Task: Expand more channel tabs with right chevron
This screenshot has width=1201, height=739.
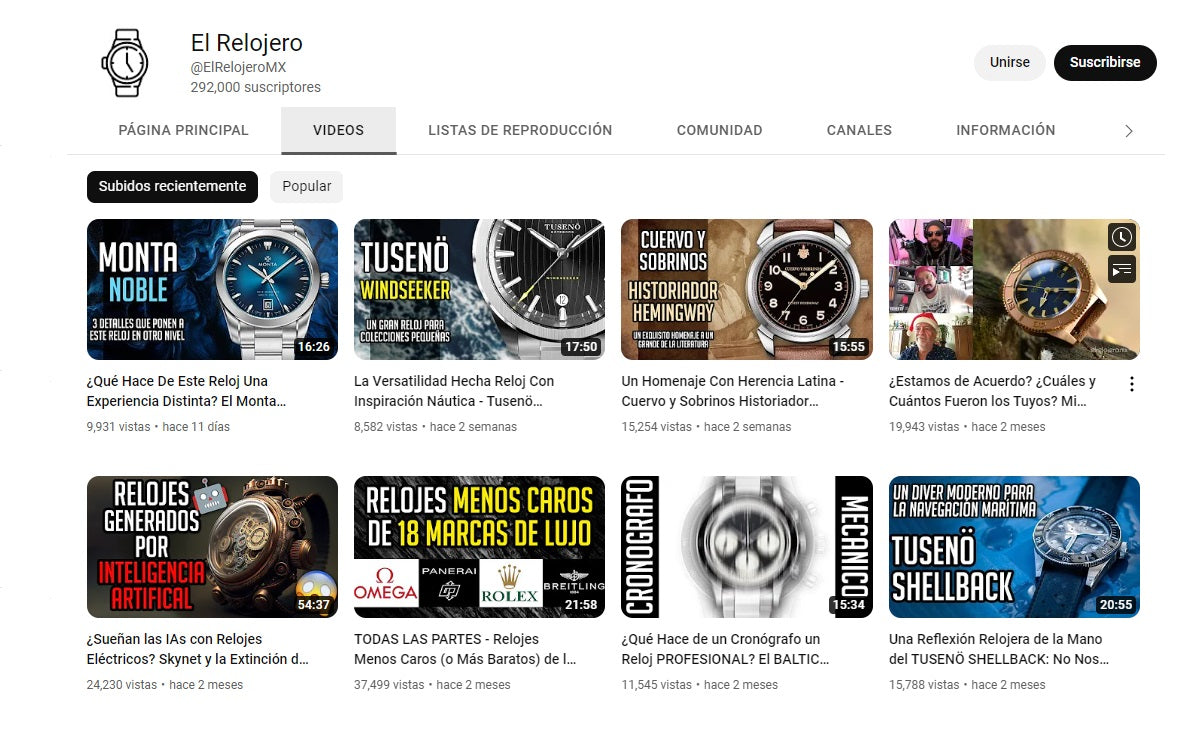Action: [x=1129, y=131]
